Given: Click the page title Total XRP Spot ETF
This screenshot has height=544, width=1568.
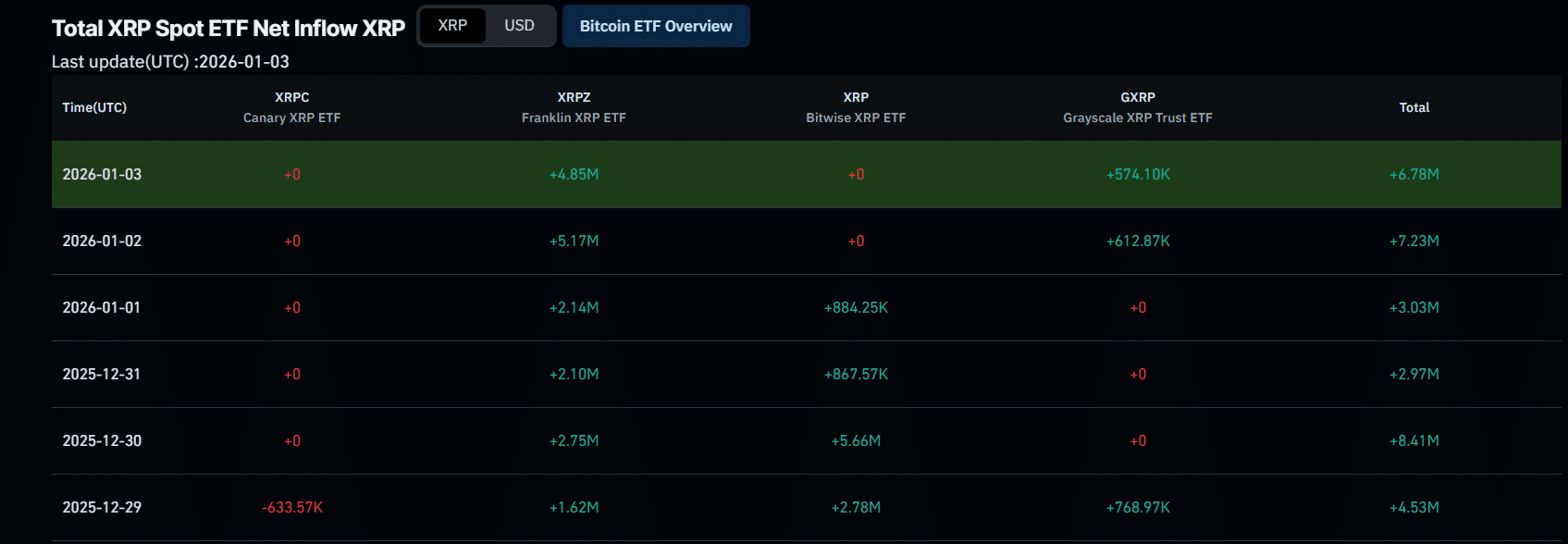Looking at the screenshot, I should pos(228,29).
